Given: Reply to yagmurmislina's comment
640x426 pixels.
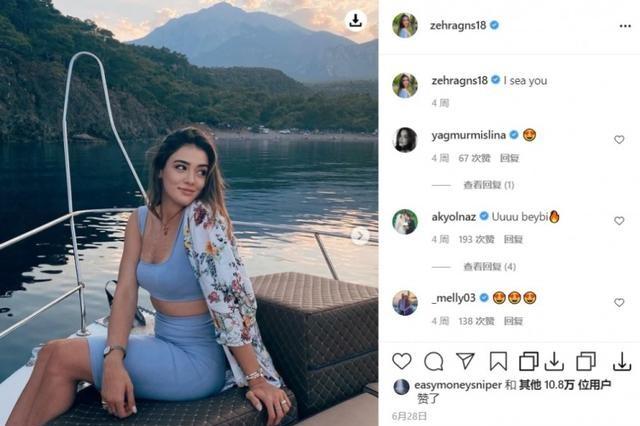Looking at the screenshot, I should pos(509,158).
